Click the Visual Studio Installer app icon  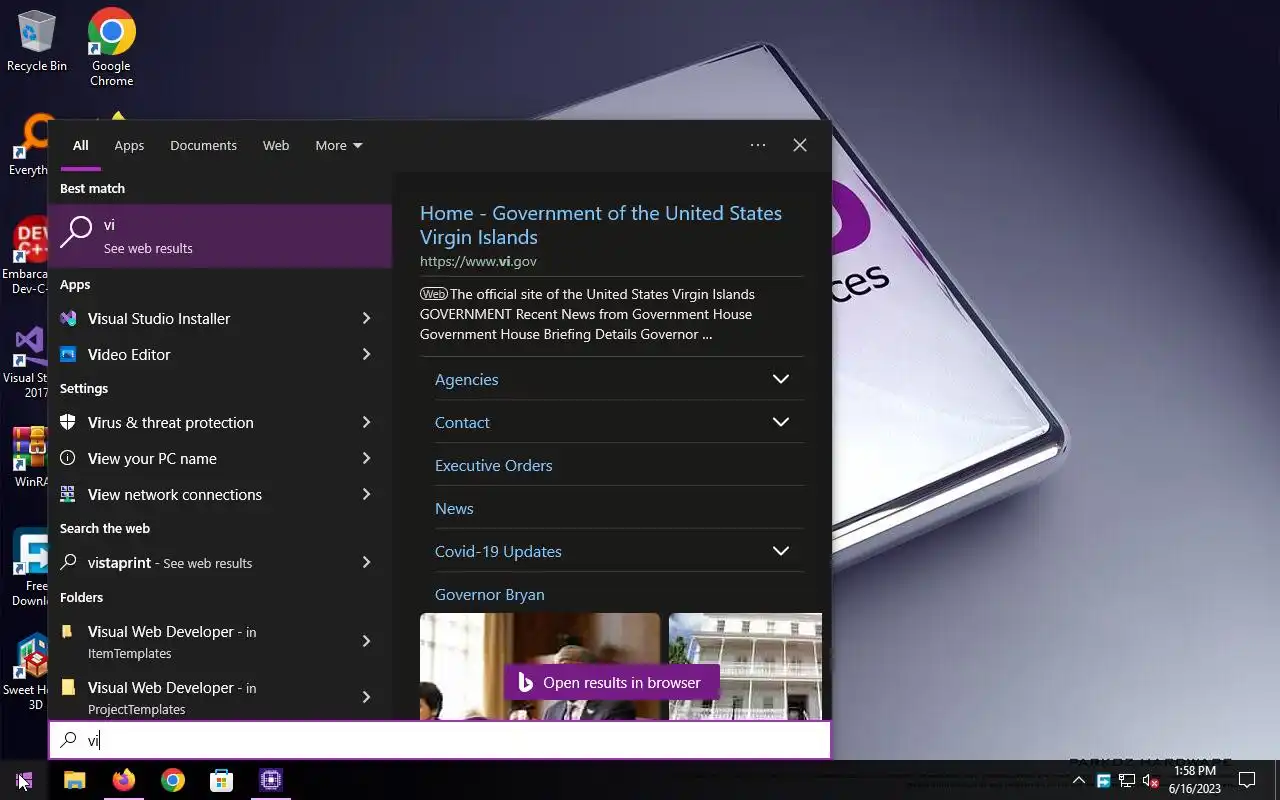pyautogui.click(x=68, y=318)
